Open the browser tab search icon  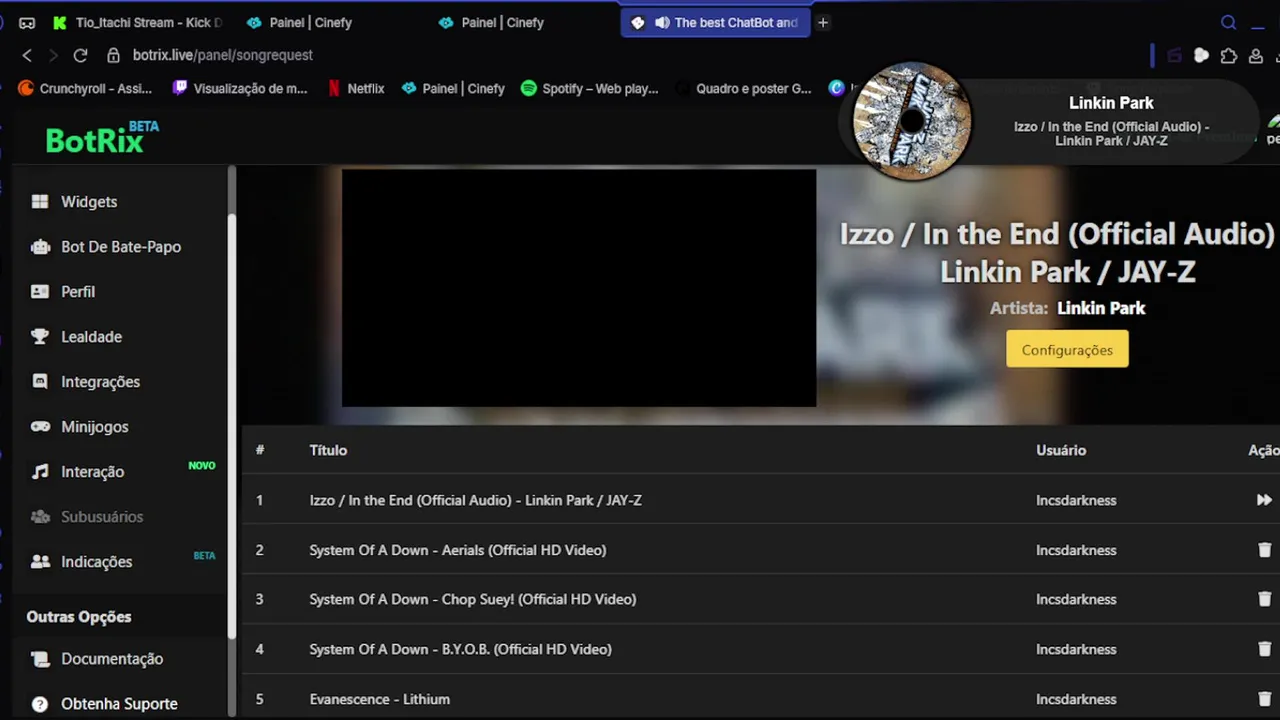pyautogui.click(x=1229, y=22)
